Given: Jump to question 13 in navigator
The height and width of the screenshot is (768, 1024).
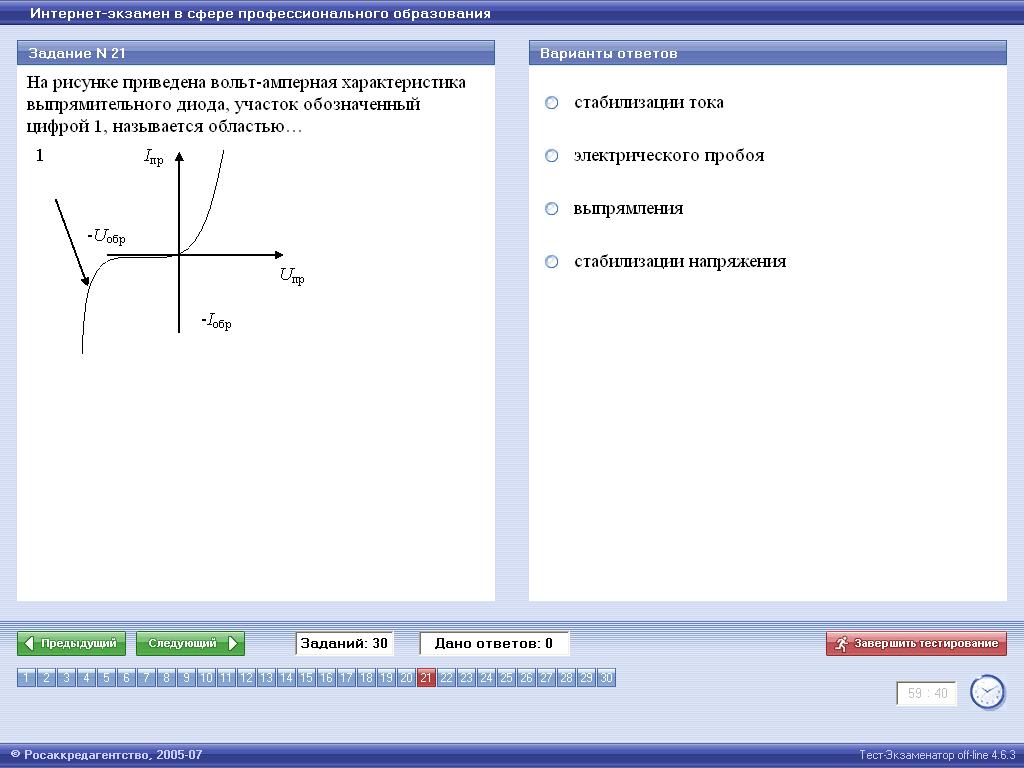Looking at the screenshot, I should [x=266, y=678].
